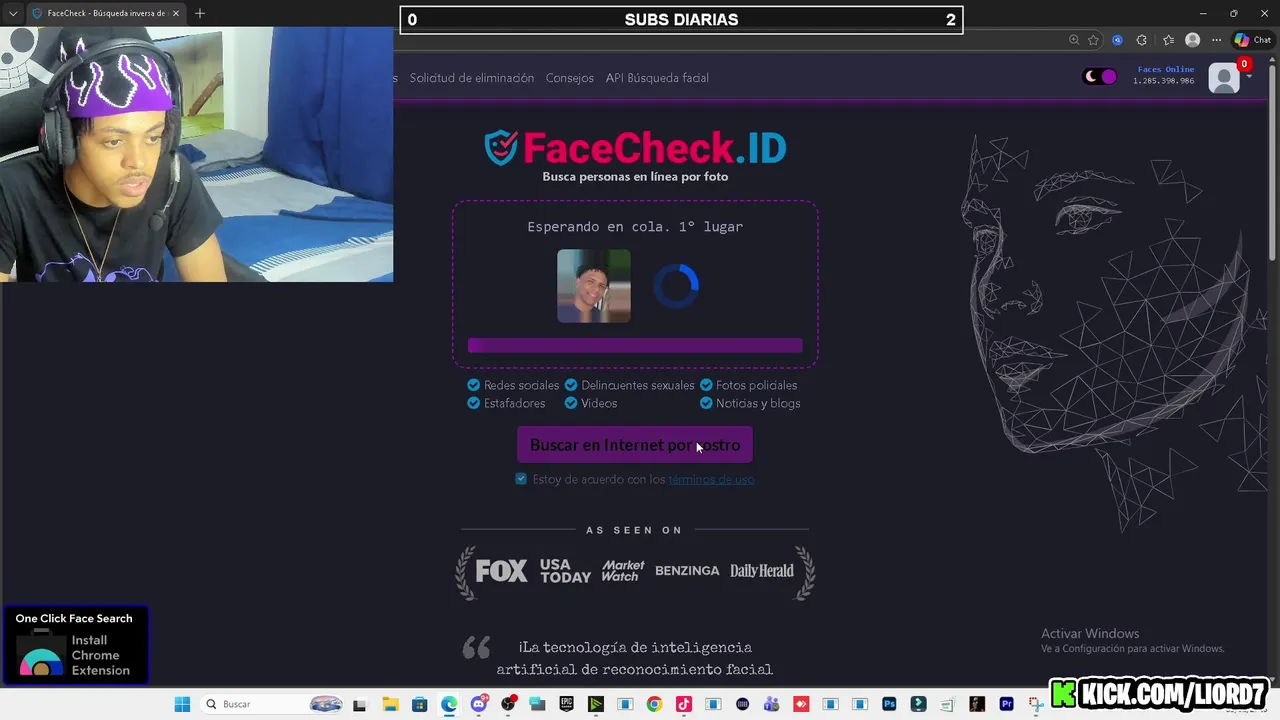
Task: Click the MarketWatch logo
Action: point(623,571)
